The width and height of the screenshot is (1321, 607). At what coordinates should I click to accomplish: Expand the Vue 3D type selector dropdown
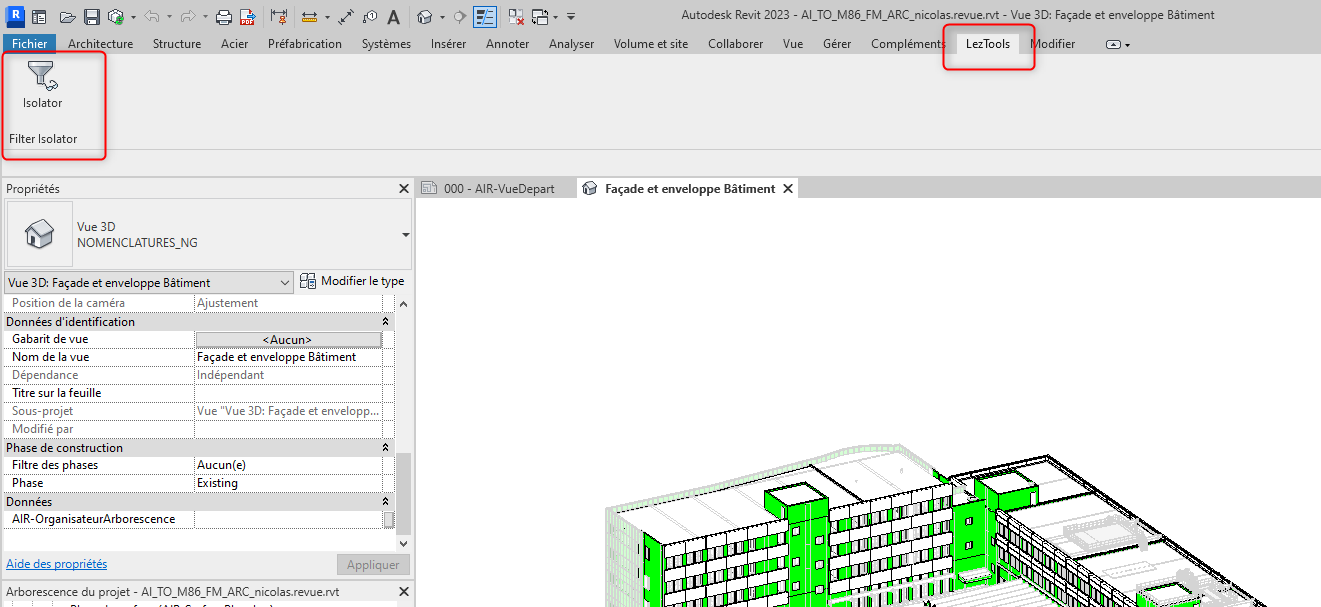coord(405,235)
